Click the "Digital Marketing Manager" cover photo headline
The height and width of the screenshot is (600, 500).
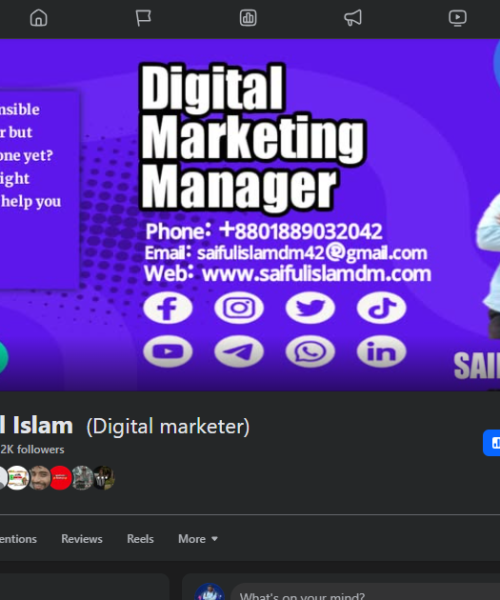(x=252, y=137)
